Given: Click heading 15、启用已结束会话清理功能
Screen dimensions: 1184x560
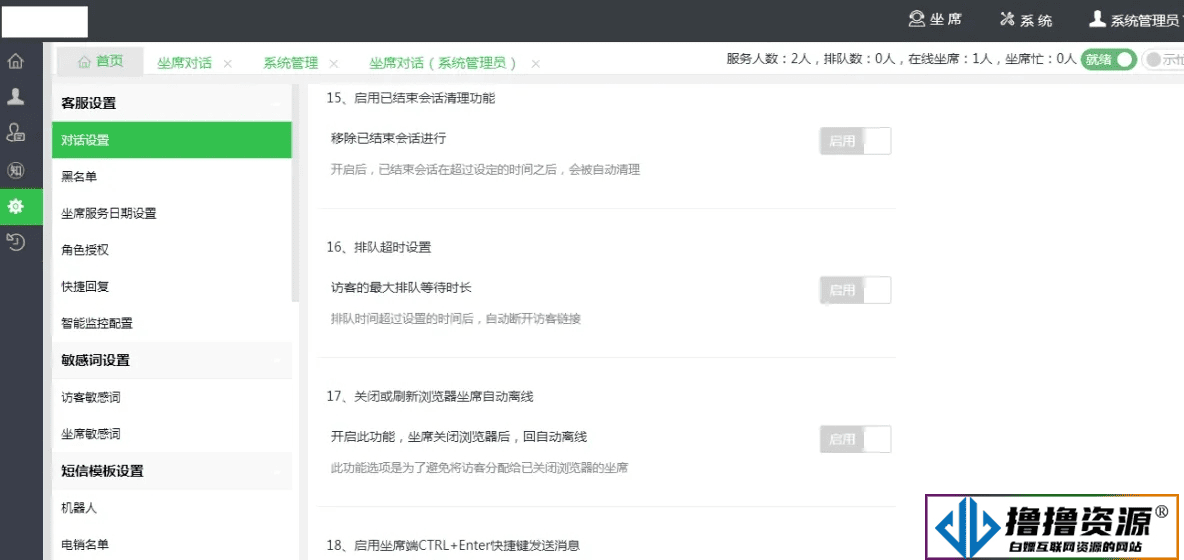Looking at the screenshot, I should point(412,97).
